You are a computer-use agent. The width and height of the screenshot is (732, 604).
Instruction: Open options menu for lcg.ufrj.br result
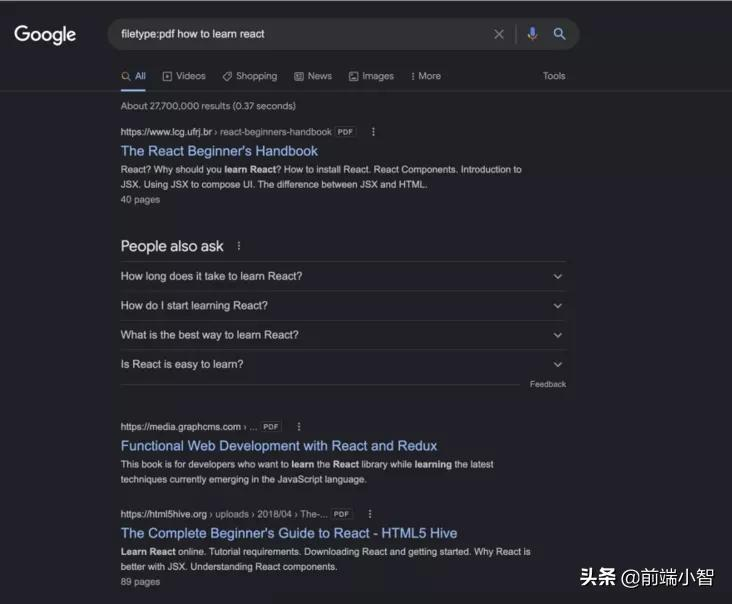(373, 132)
